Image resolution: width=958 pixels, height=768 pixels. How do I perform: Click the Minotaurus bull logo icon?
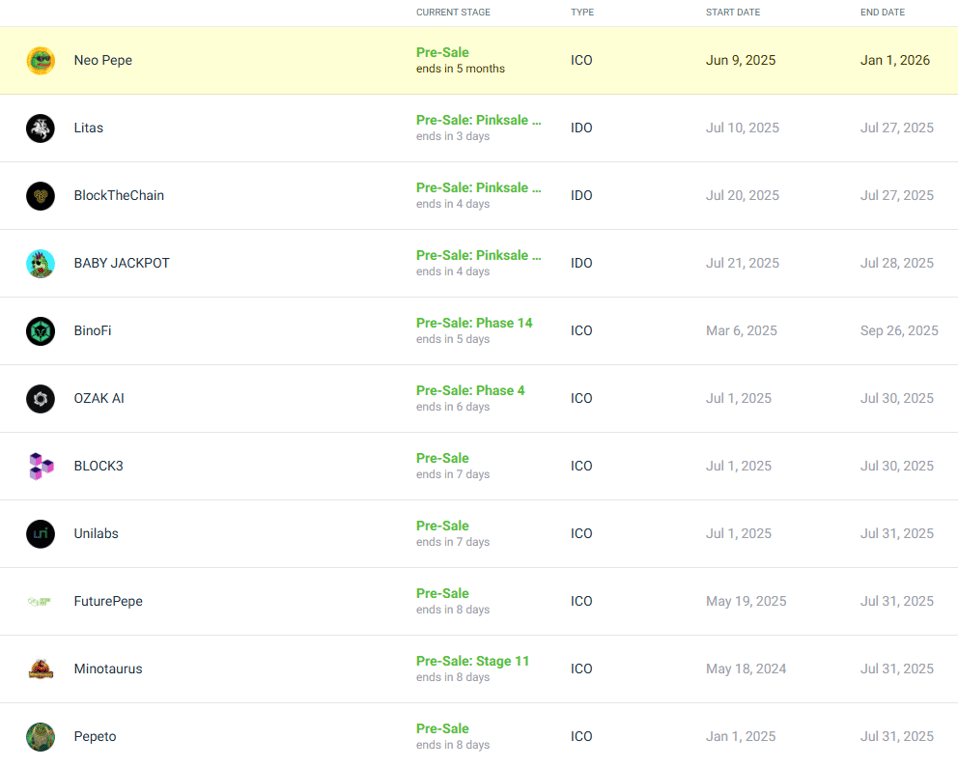tap(41, 669)
